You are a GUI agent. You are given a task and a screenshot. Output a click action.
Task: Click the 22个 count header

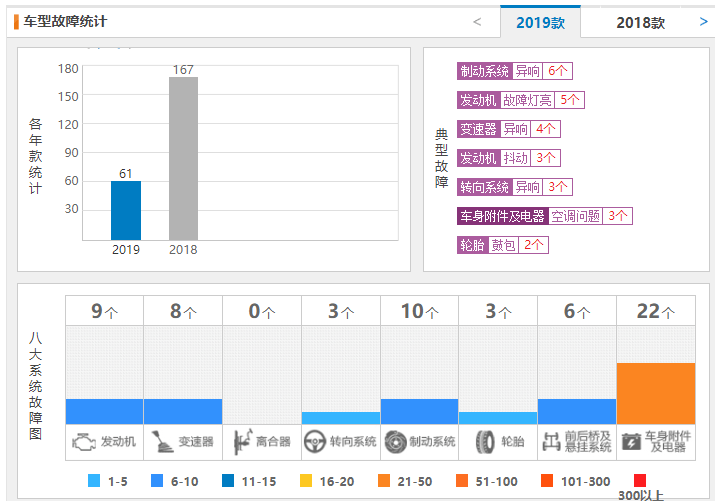point(656,311)
